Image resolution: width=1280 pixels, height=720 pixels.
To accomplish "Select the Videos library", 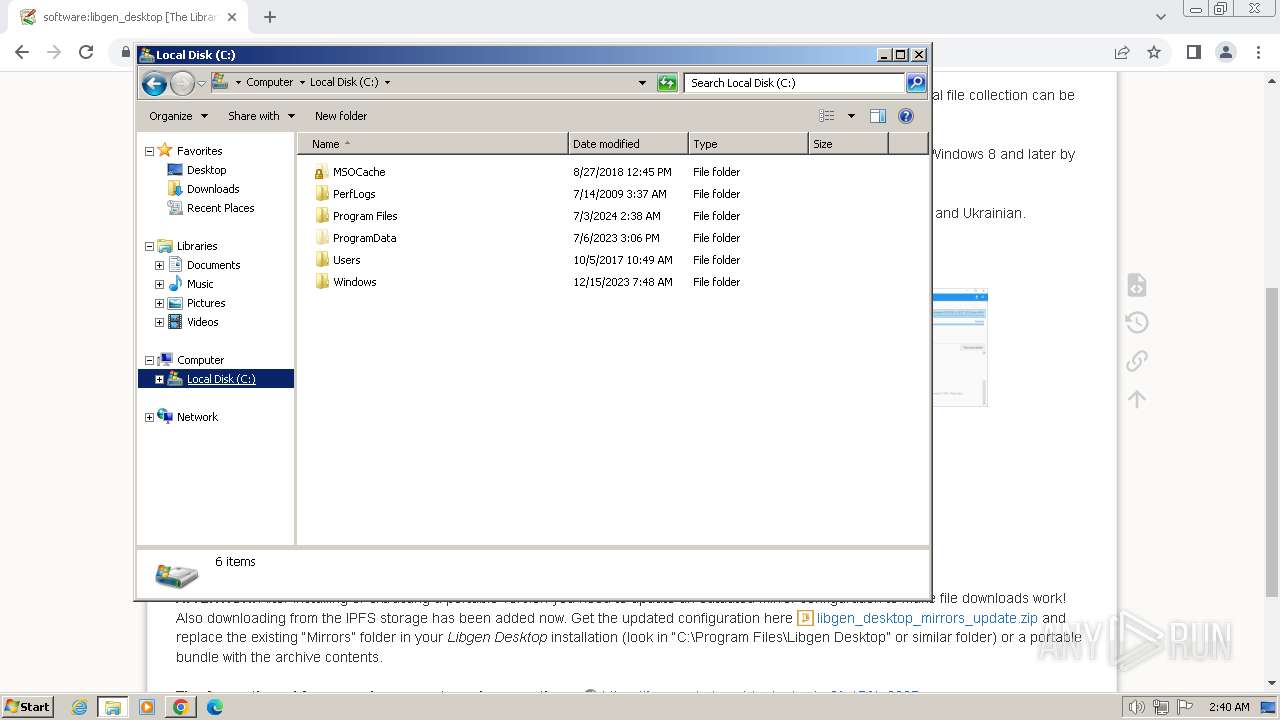I will (202, 322).
